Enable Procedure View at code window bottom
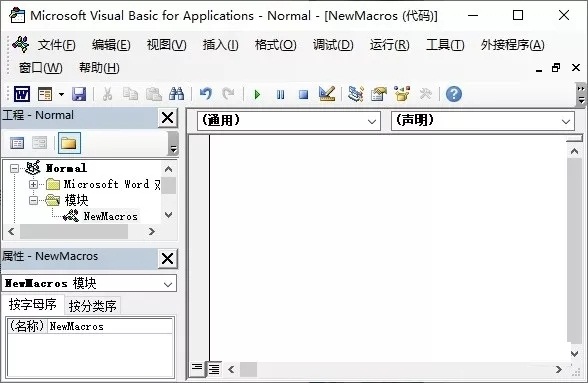This screenshot has width=588, height=383. [x=197, y=368]
